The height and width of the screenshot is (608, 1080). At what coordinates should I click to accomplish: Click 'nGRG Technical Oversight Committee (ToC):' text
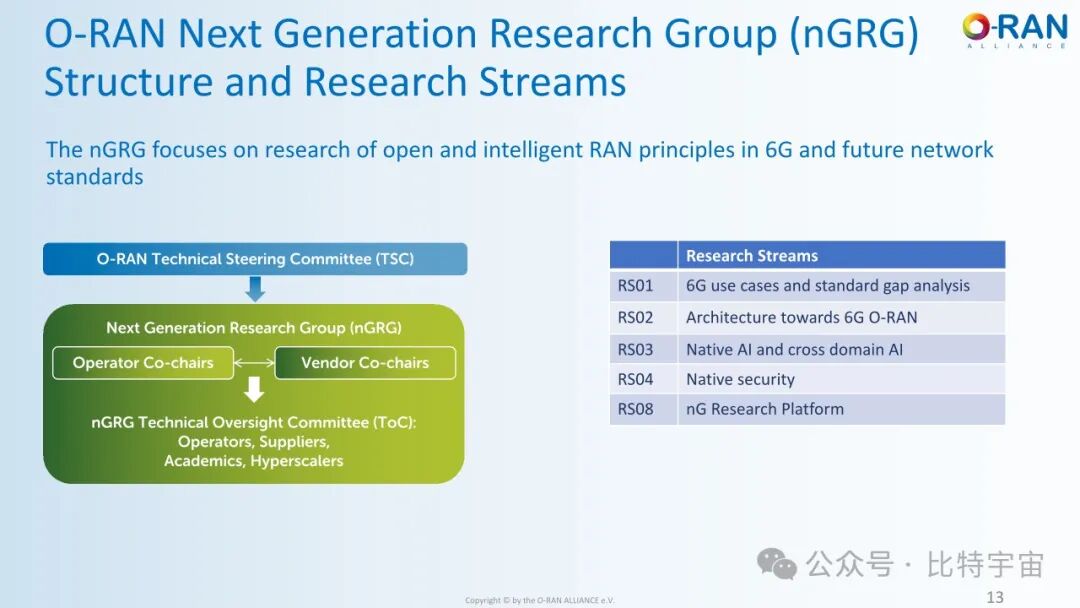point(254,422)
